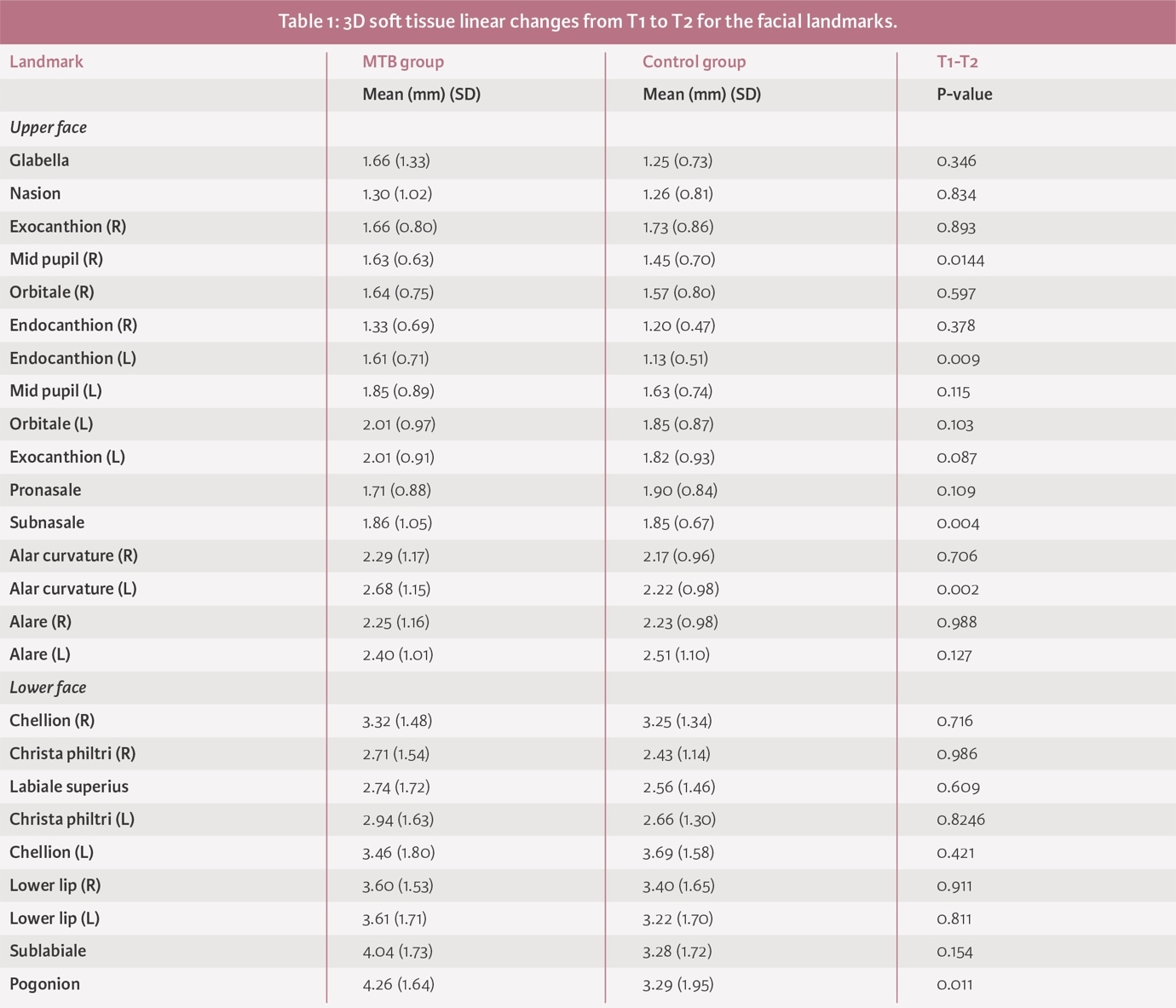Select the Subnasale landmark name
The image size is (1176, 1008).
[47, 522]
